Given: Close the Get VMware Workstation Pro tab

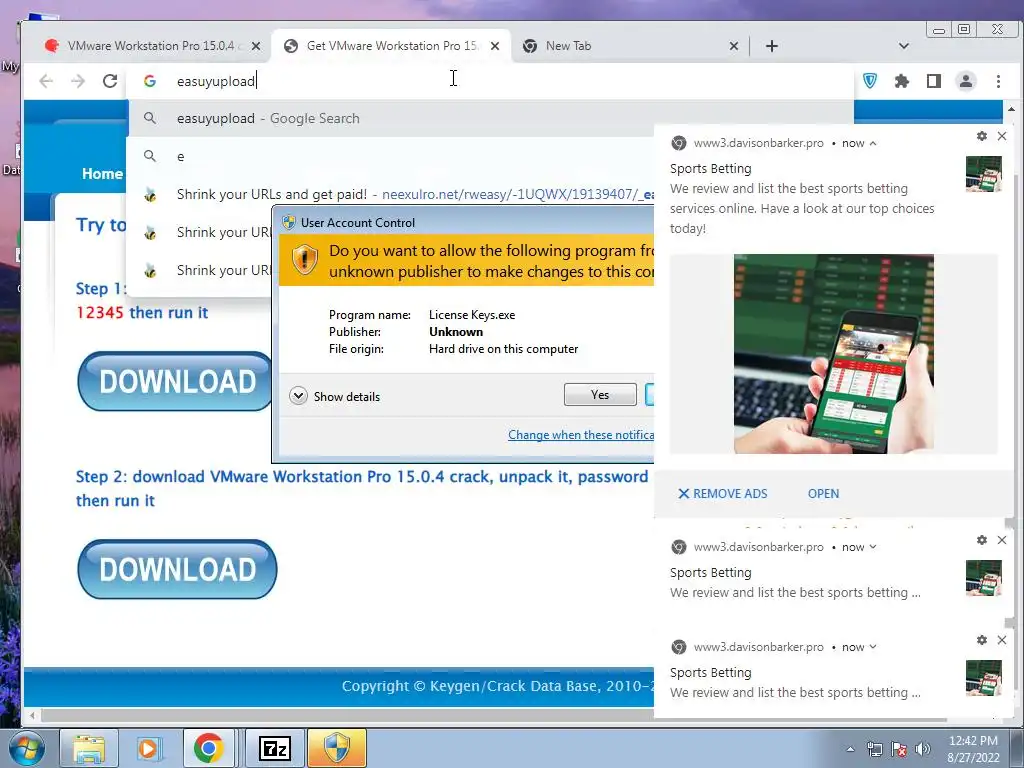Looking at the screenshot, I should click(x=495, y=46).
